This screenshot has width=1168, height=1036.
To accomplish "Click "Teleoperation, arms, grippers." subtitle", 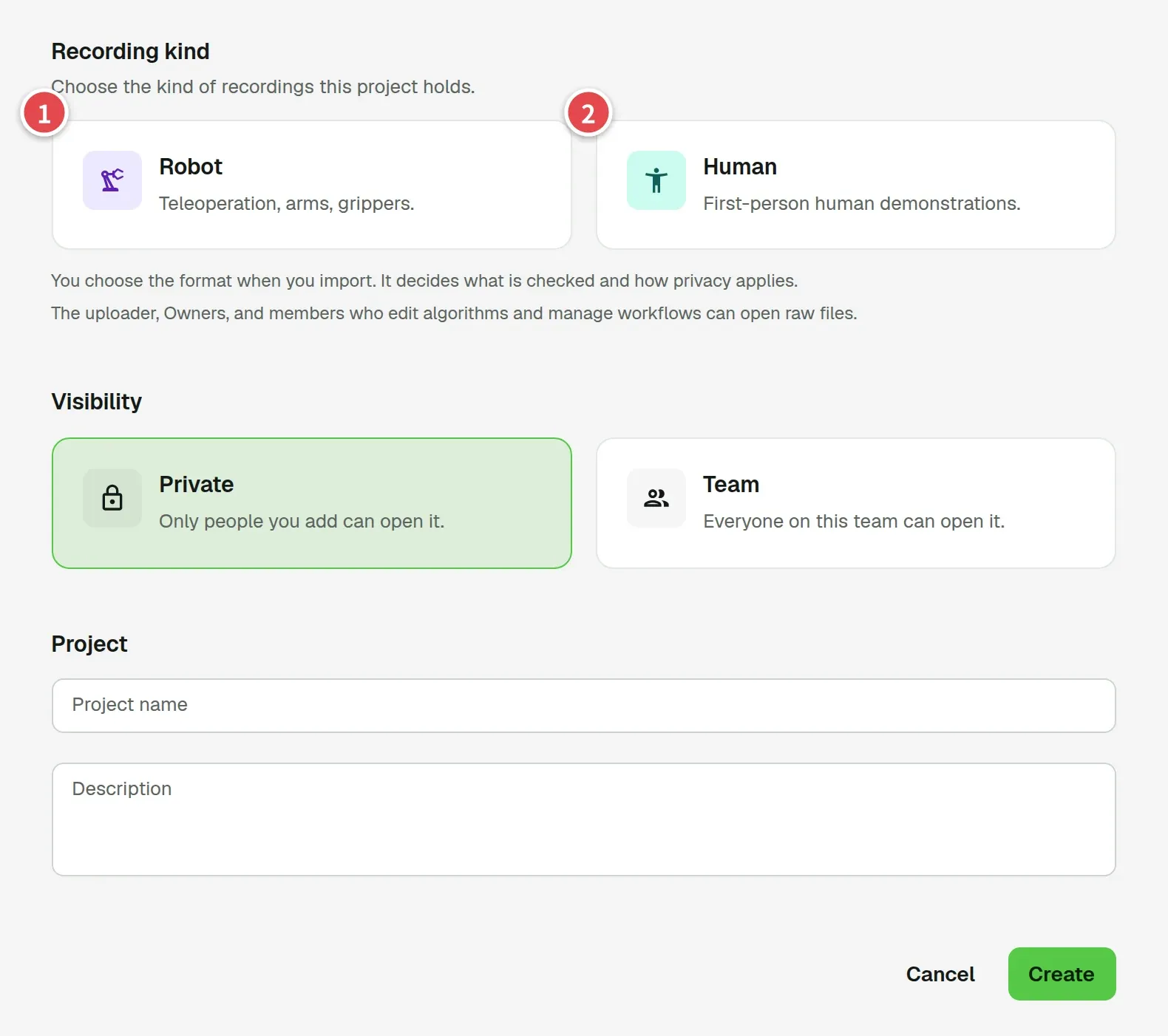I will coord(287,203).
